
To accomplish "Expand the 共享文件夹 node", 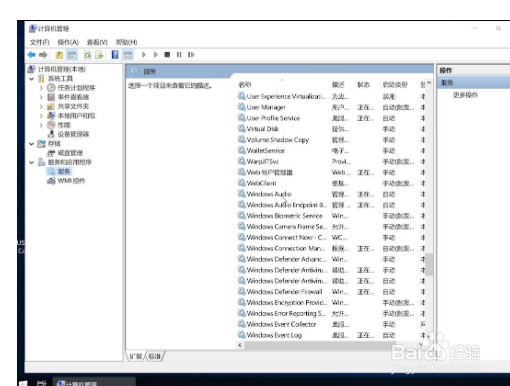I will tap(41, 107).
